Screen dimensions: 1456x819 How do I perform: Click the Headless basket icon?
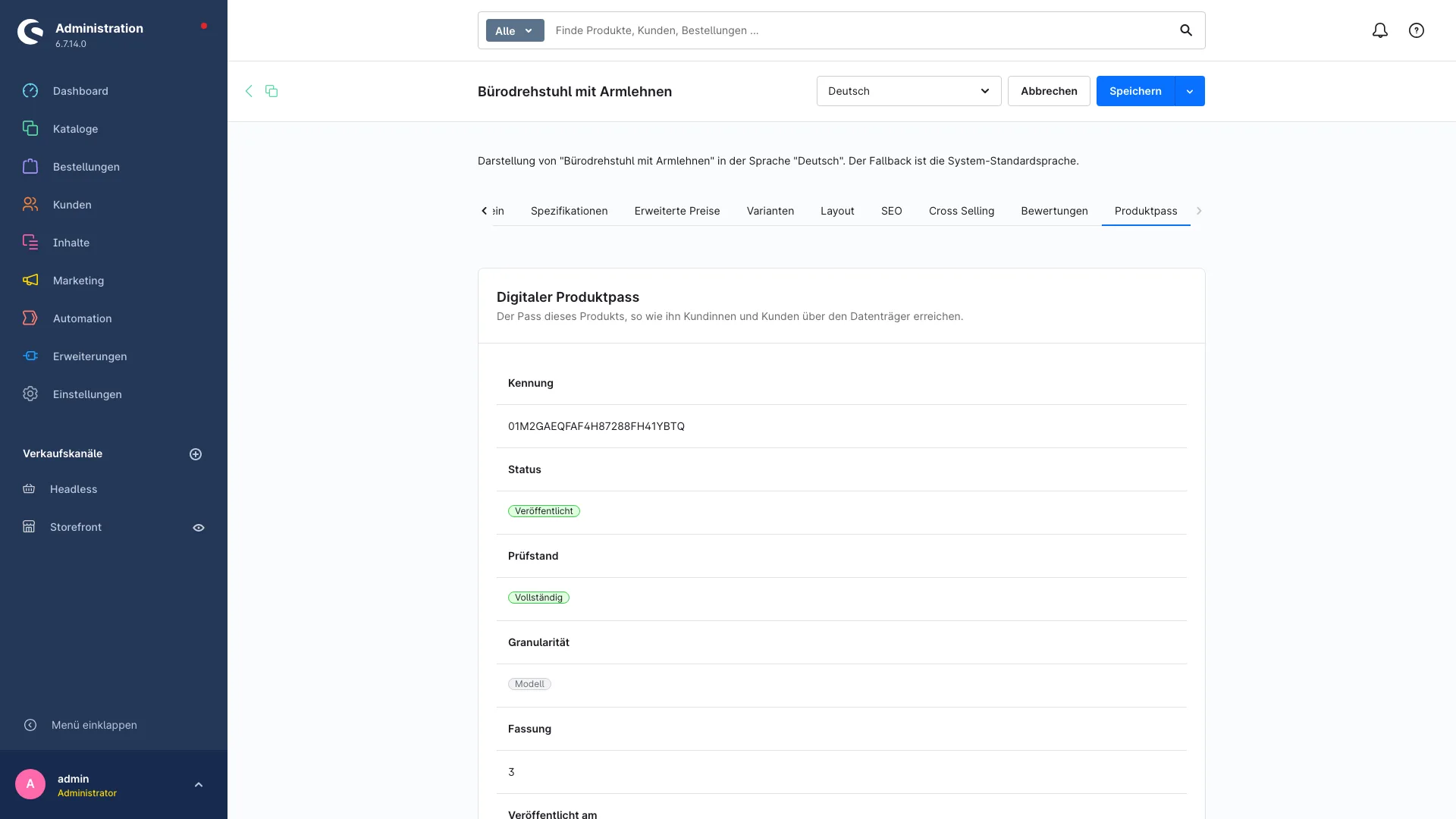point(29,489)
